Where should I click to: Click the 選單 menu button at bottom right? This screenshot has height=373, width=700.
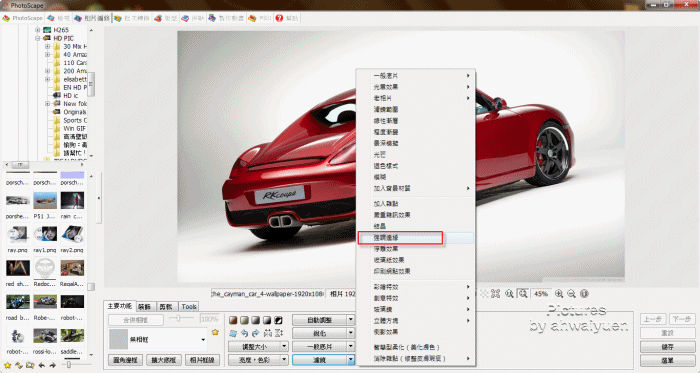coord(667,360)
